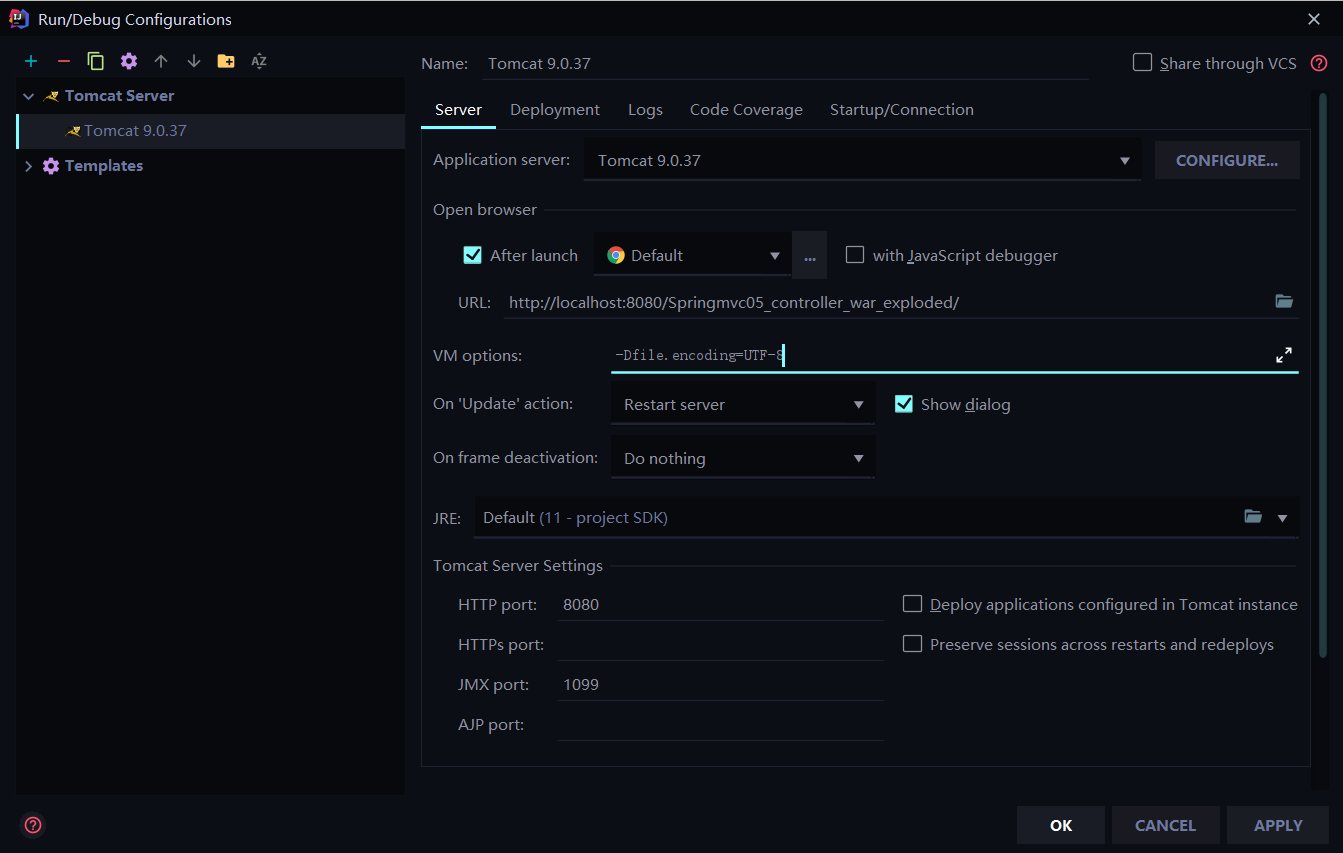Open On frame deactivation dropdown
This screenshot has width=1343, height=853.
pyautogui.click(x=743, y=458)
